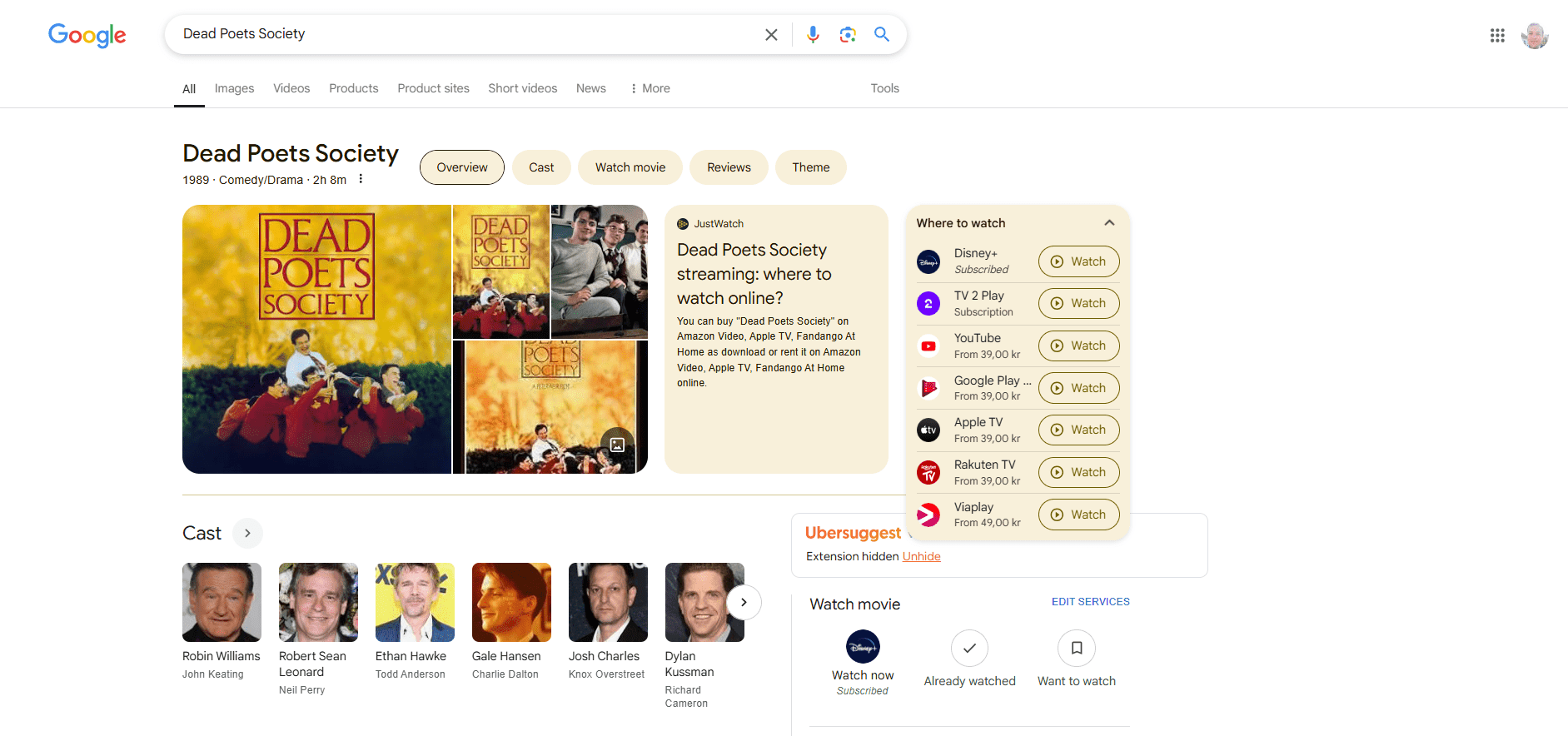Watch on Google Play
The width and height of the screenshot is (1568, 736).
tap(1078, 388)
